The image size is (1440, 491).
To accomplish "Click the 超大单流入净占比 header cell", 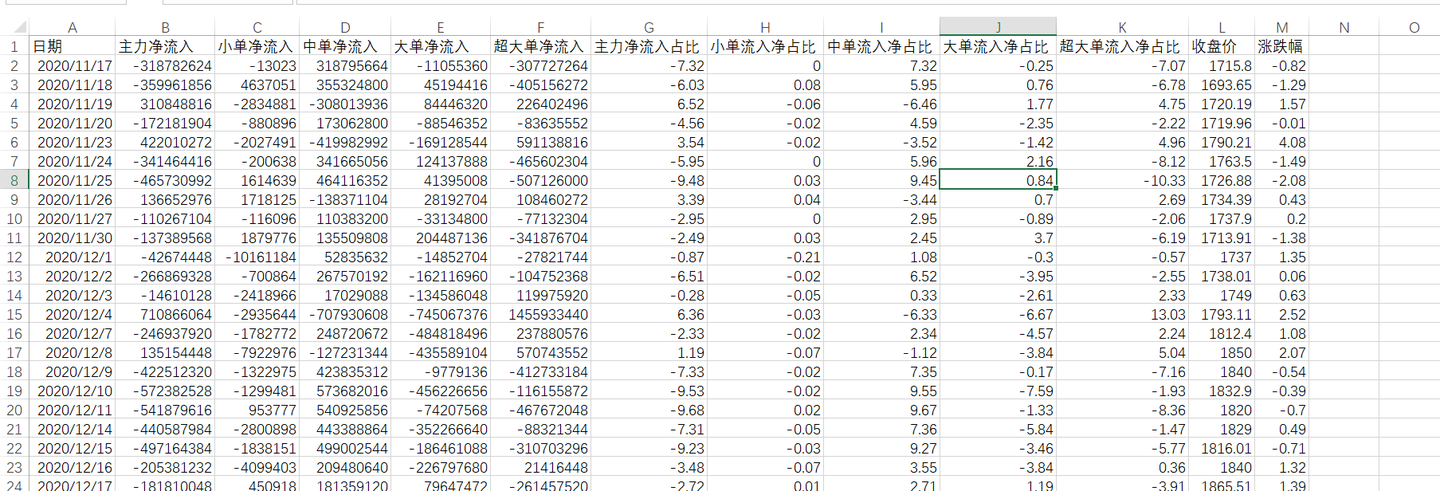I will click(1122, 46).
